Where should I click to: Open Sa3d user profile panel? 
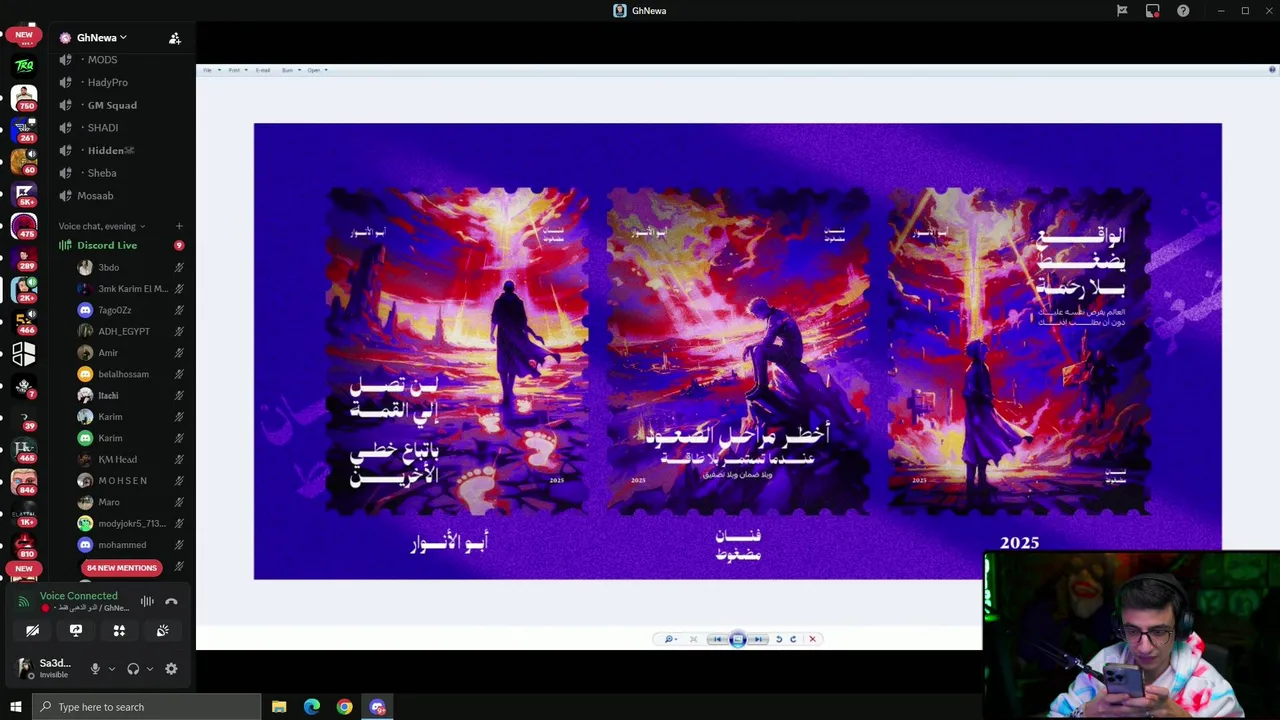click(44, 668)
